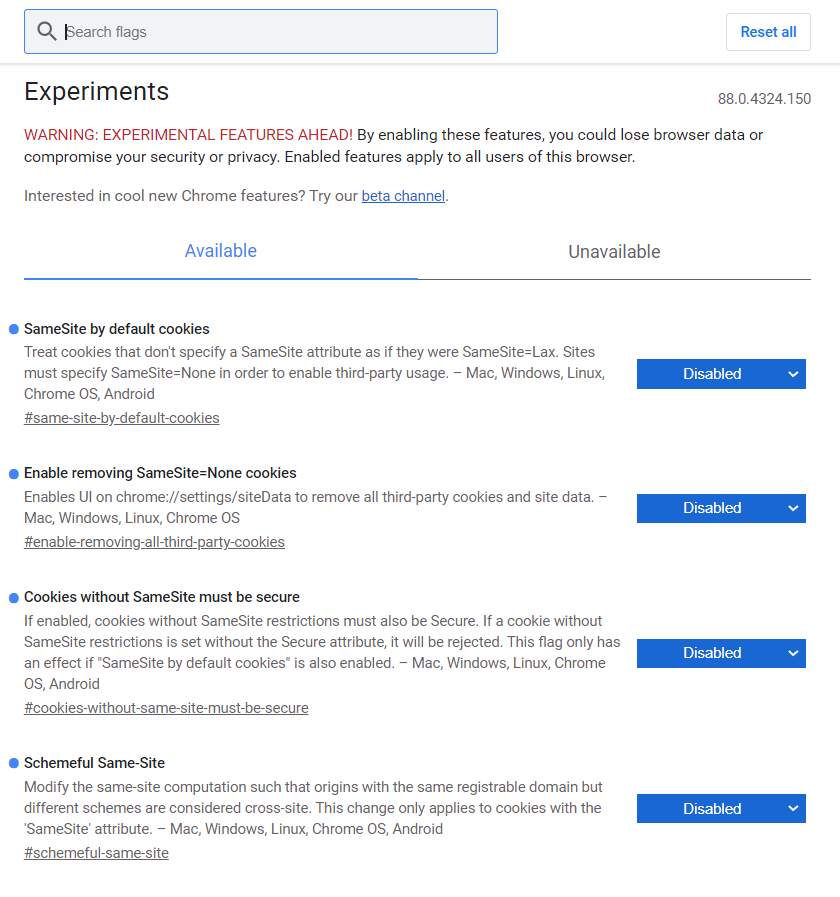Open the SameSite by default cookies dropdown

721,374
